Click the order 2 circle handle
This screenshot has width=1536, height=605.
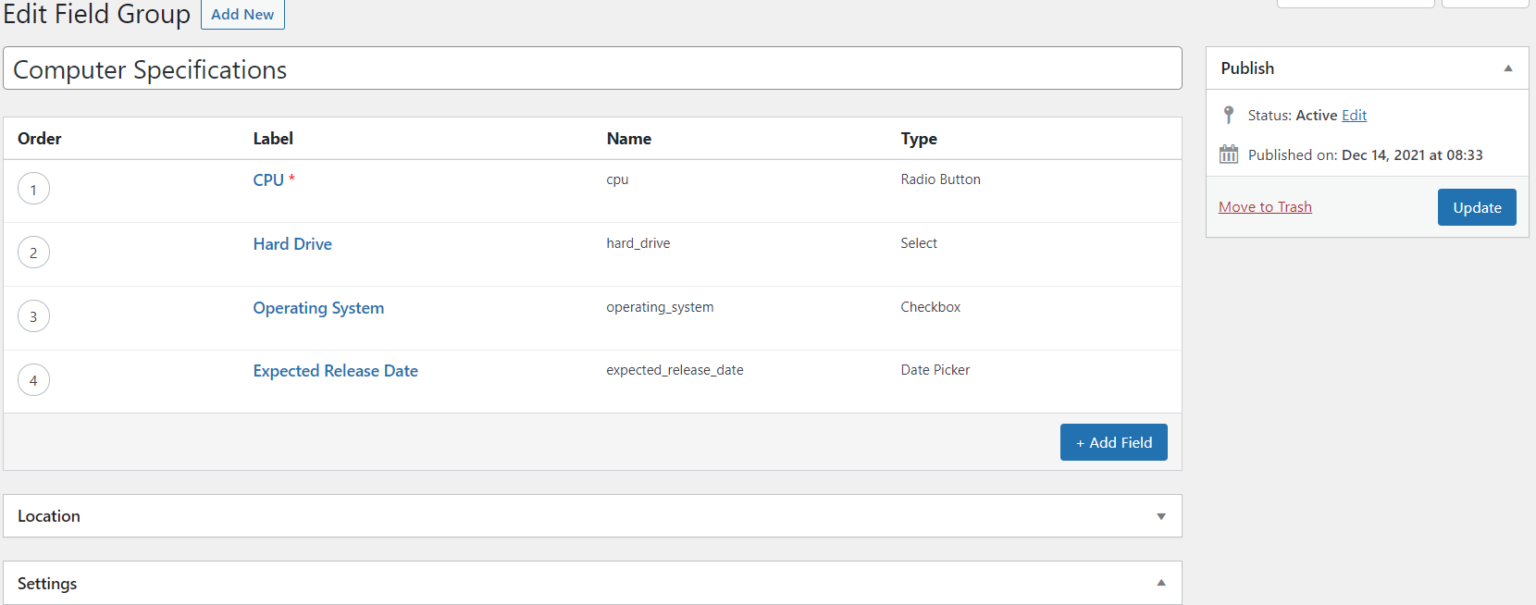click(33, 253)
